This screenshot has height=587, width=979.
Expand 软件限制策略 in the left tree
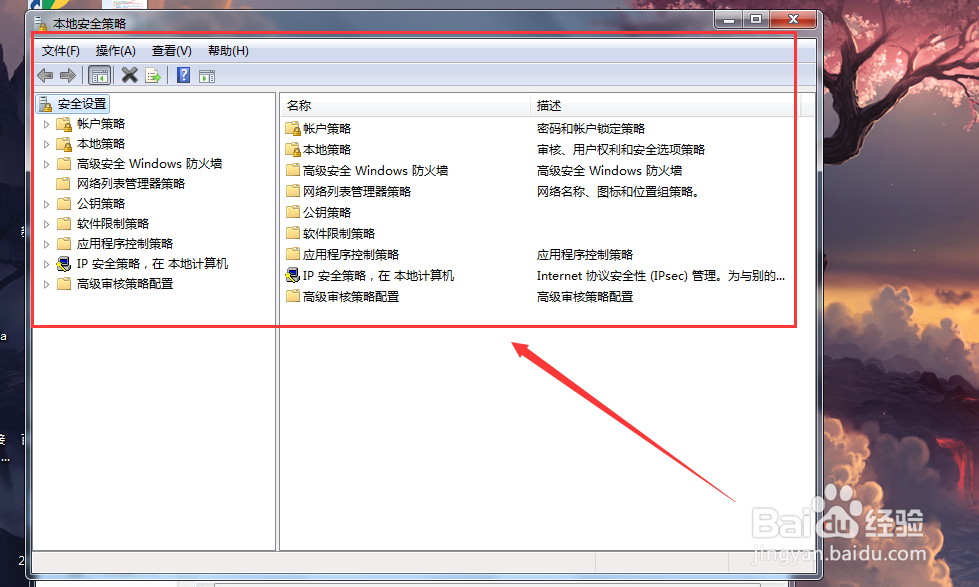coord(46,224)
